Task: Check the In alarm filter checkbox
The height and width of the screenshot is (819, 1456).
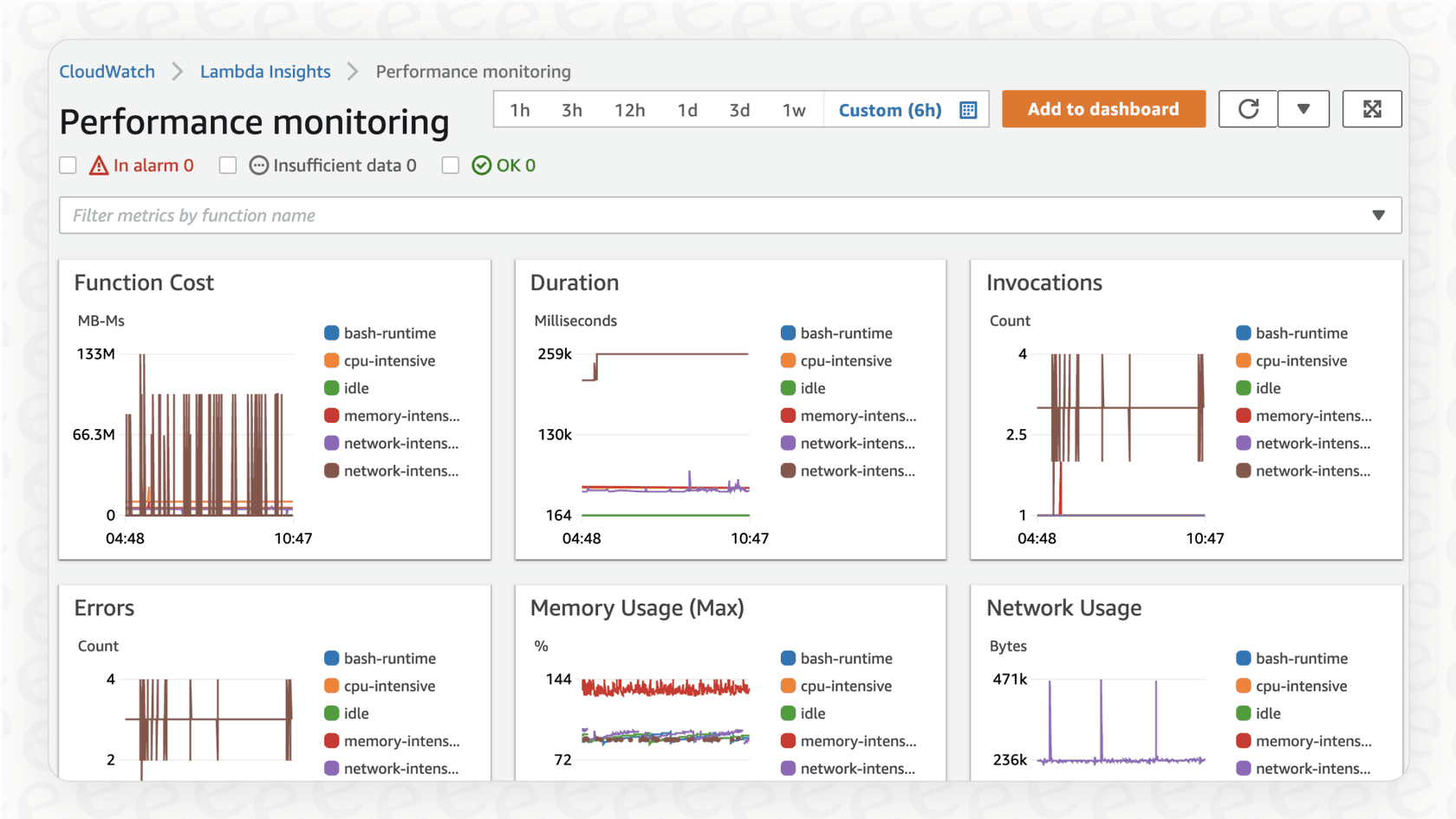Action: click(68, 165)
